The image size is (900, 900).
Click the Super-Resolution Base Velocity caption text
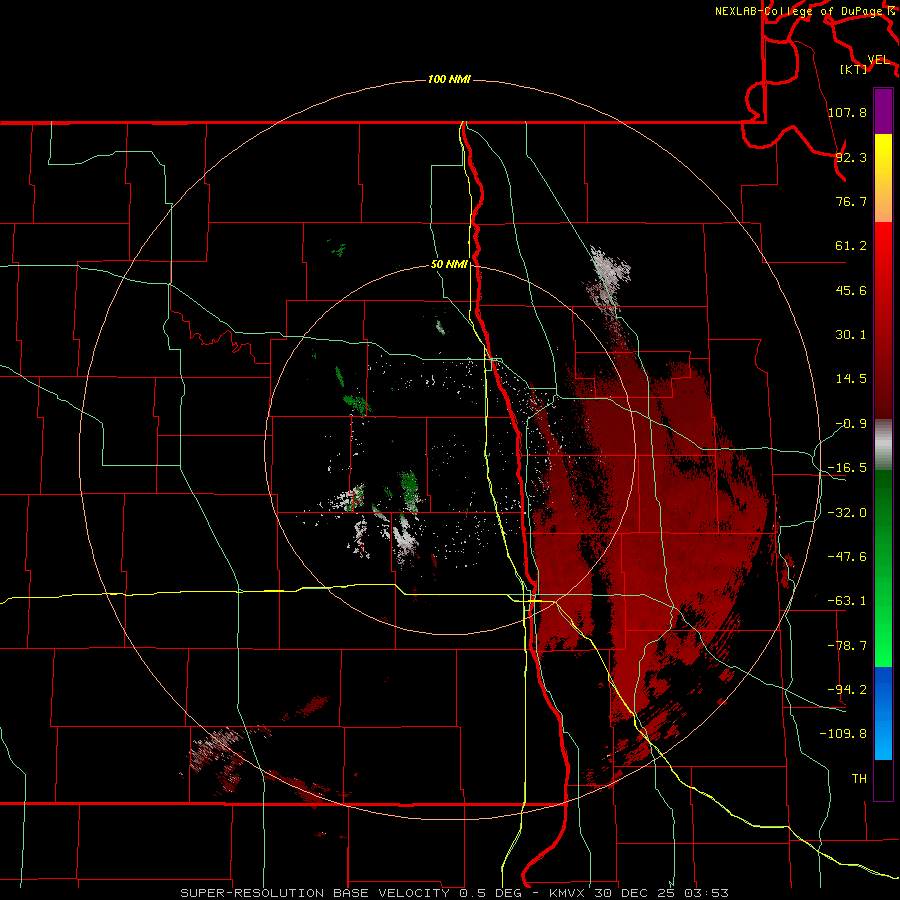pos(455,893)
